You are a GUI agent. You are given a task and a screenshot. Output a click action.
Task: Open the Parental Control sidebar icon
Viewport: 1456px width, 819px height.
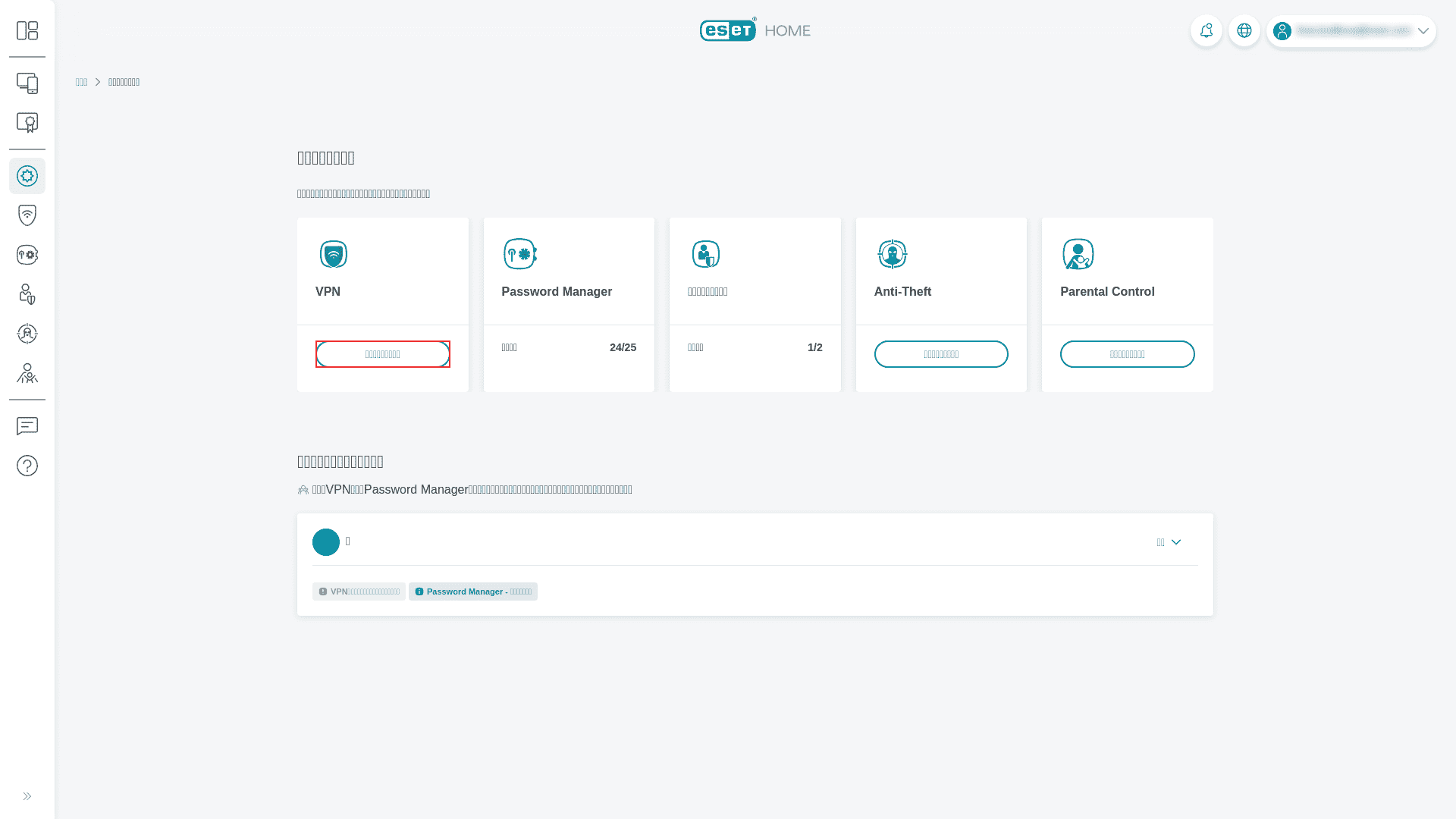pyautogui.click(x=27, y=374)
